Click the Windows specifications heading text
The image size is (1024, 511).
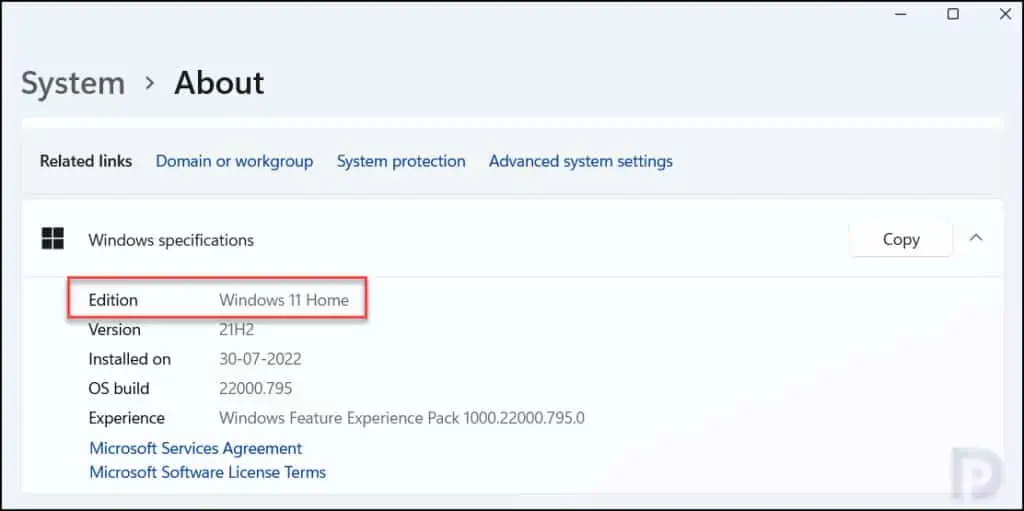[x=171, y=240]
